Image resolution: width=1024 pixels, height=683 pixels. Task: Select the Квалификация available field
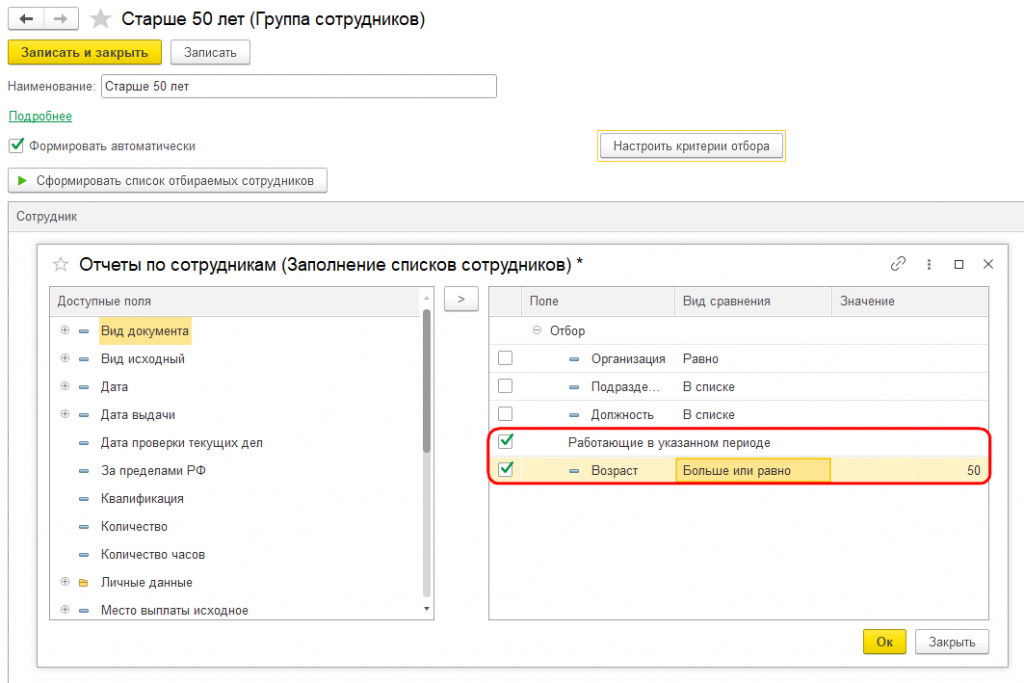click(x=142, y=498)
